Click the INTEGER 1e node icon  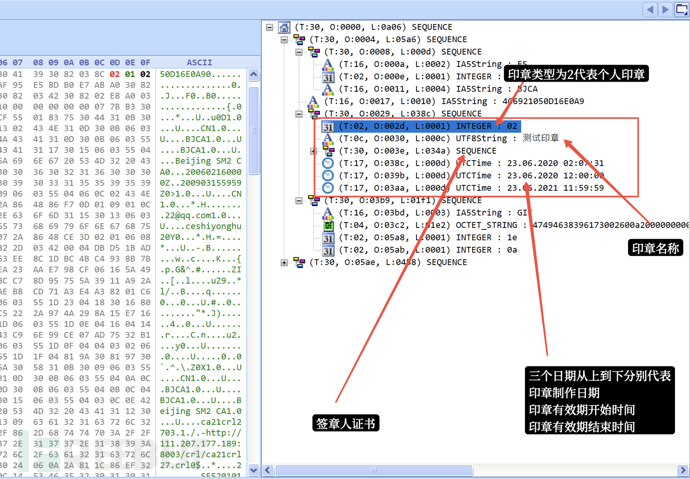click(x=328, y=238)
